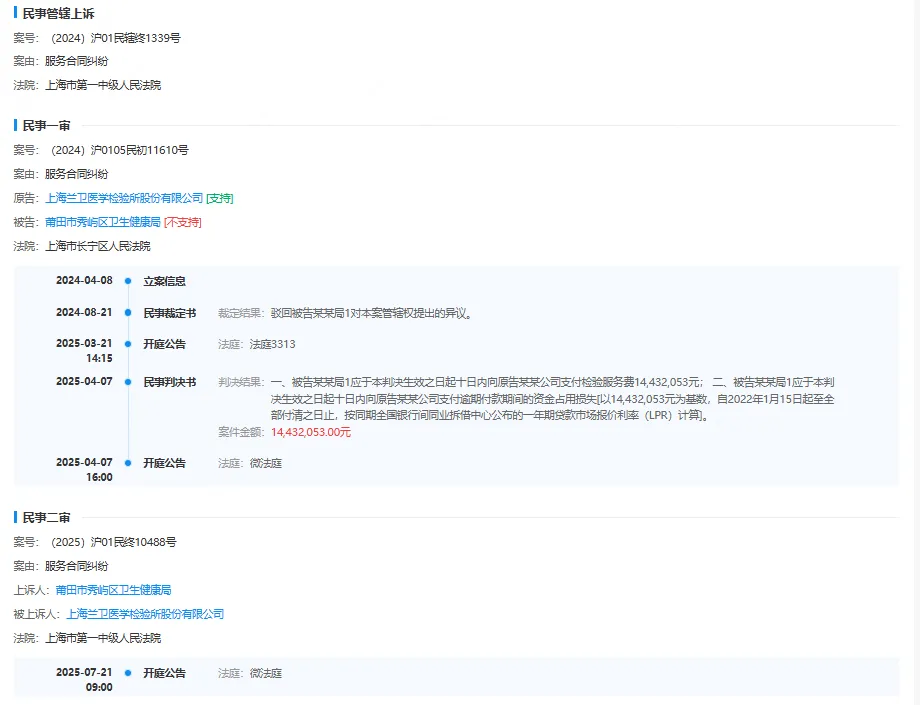Select timeline dot for 2025-04-07 16:00 开庭公告
The image size is (920, 705).
pyautogui.click(x=128, y=463)
